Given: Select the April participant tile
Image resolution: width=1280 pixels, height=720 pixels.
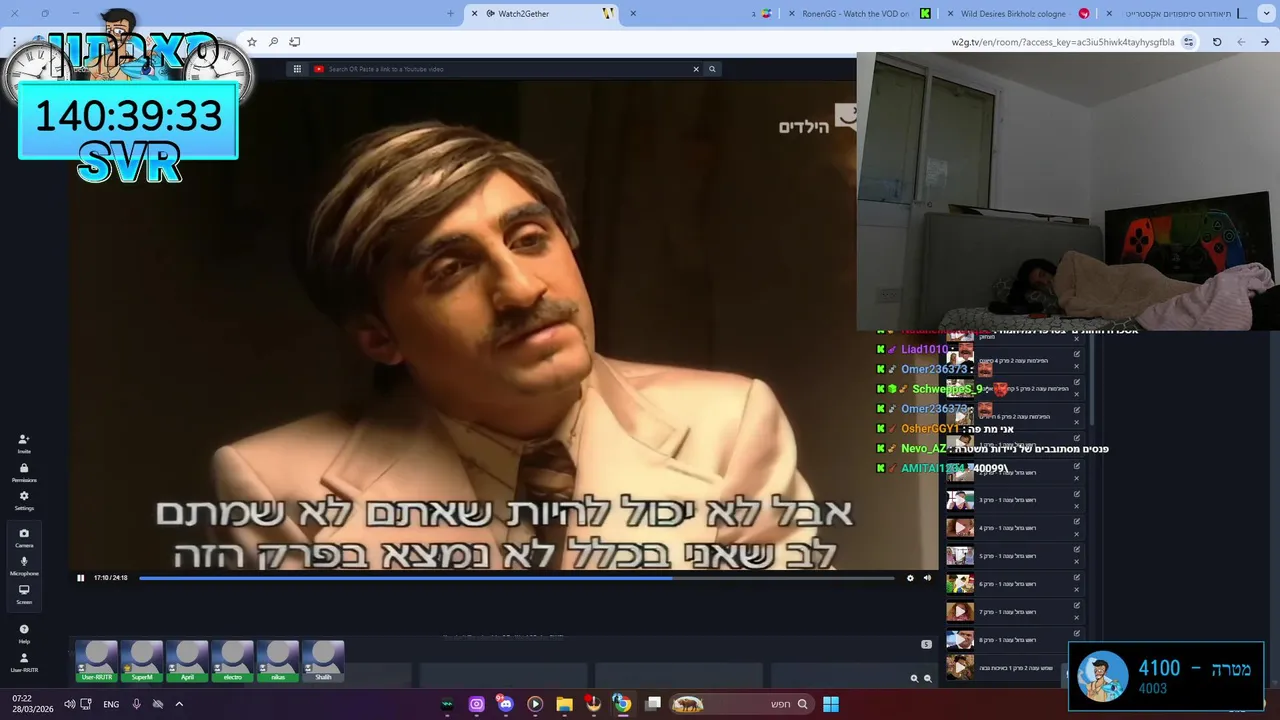Looking at the screenshot, I should (187, 661).
